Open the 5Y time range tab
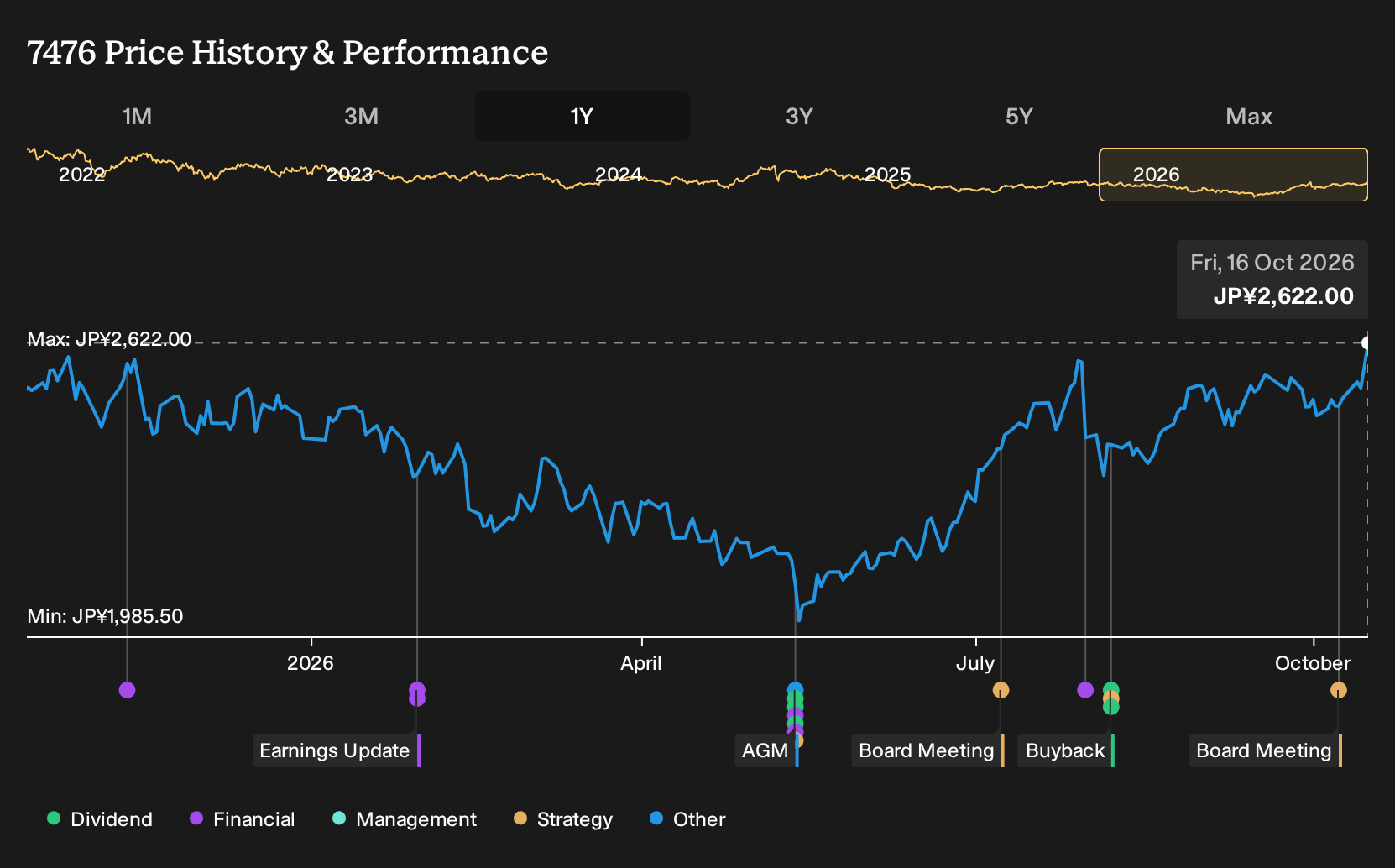Image resolution: width=1395 pixels, height=868 pixels. coord(1019,117)
